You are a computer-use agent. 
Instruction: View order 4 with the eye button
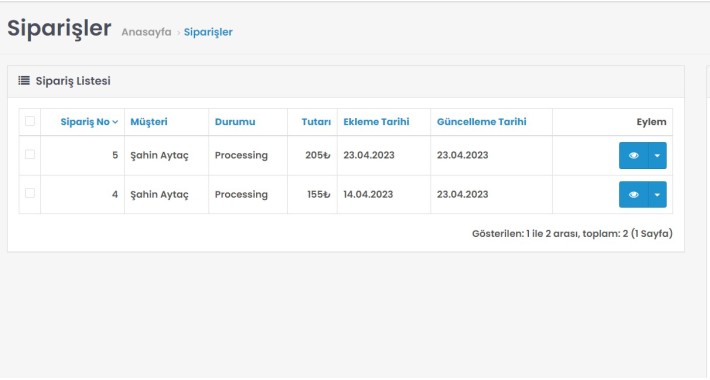(x=633, y=194)
